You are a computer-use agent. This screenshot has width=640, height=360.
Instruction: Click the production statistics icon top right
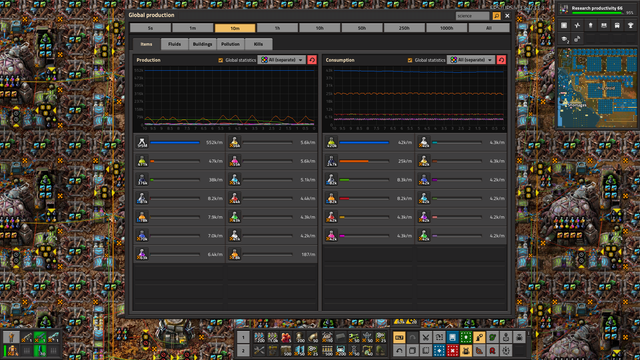tap(577, 25)
